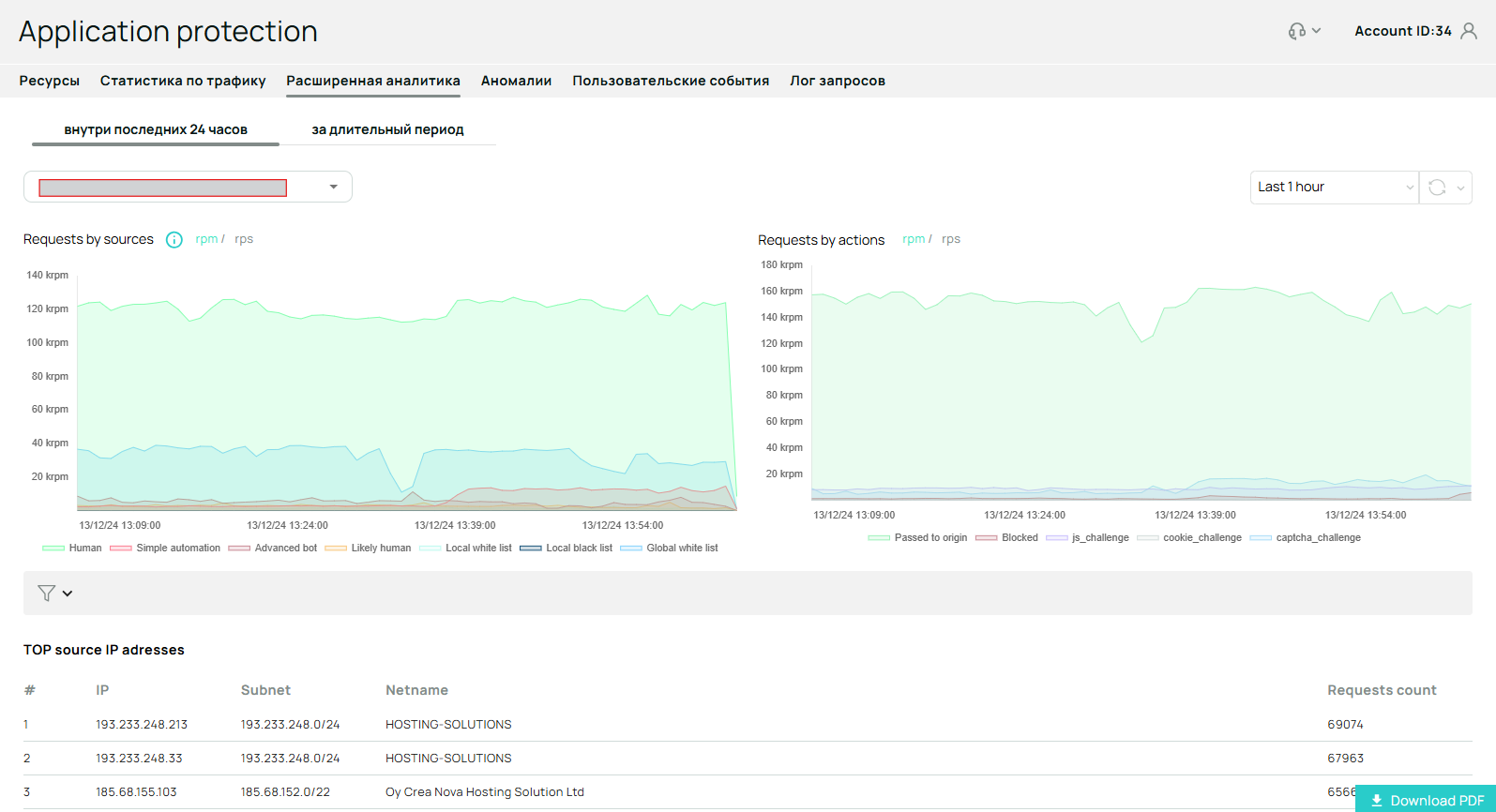Toggle Likely human legend series
The height and width of the screenshot is (812, 1496).
tap(368, 548)
